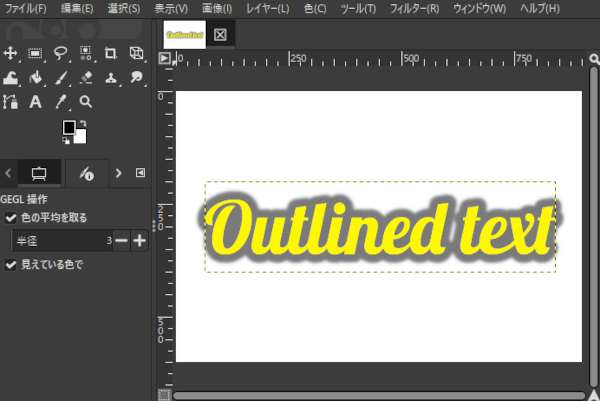Click the black foreground color swatch

point(68,127)
